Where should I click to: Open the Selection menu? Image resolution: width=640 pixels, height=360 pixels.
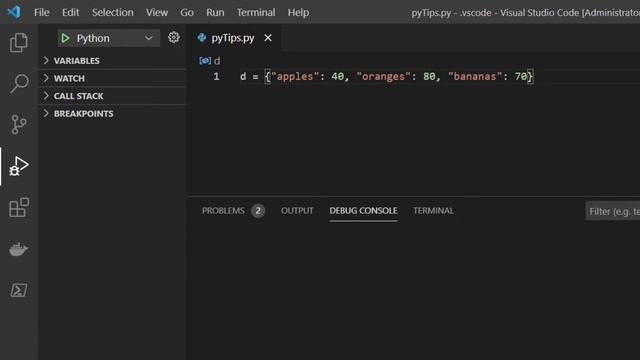click(113, 12)
